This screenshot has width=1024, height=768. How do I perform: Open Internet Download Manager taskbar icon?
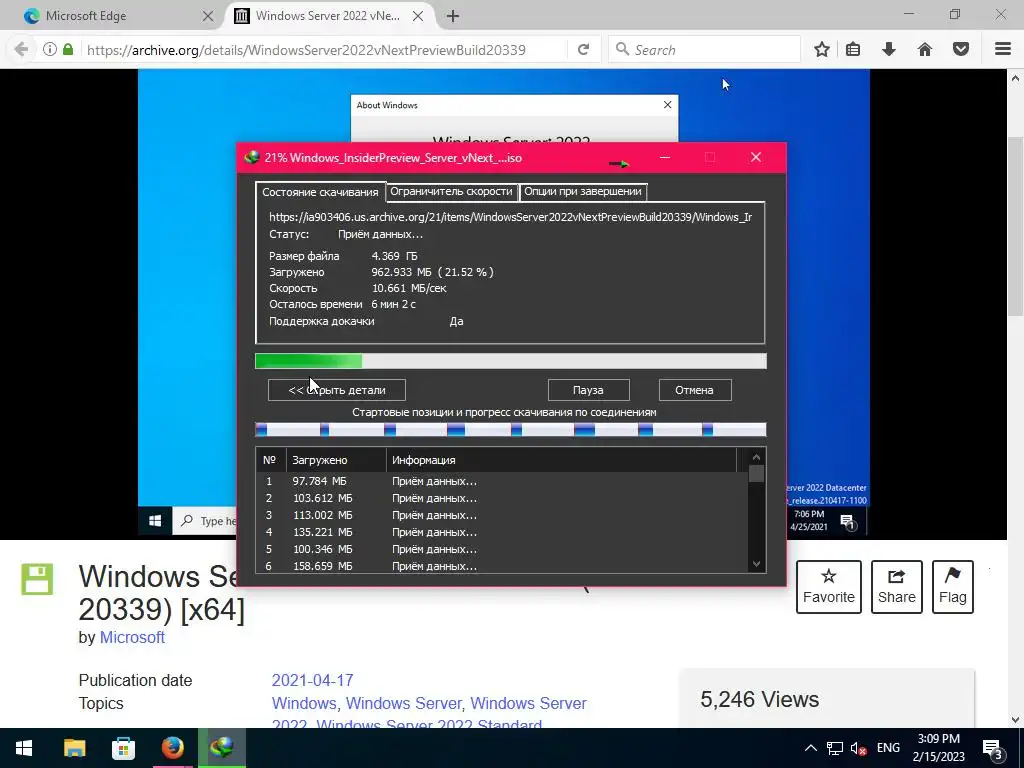(x=222, y=748)
